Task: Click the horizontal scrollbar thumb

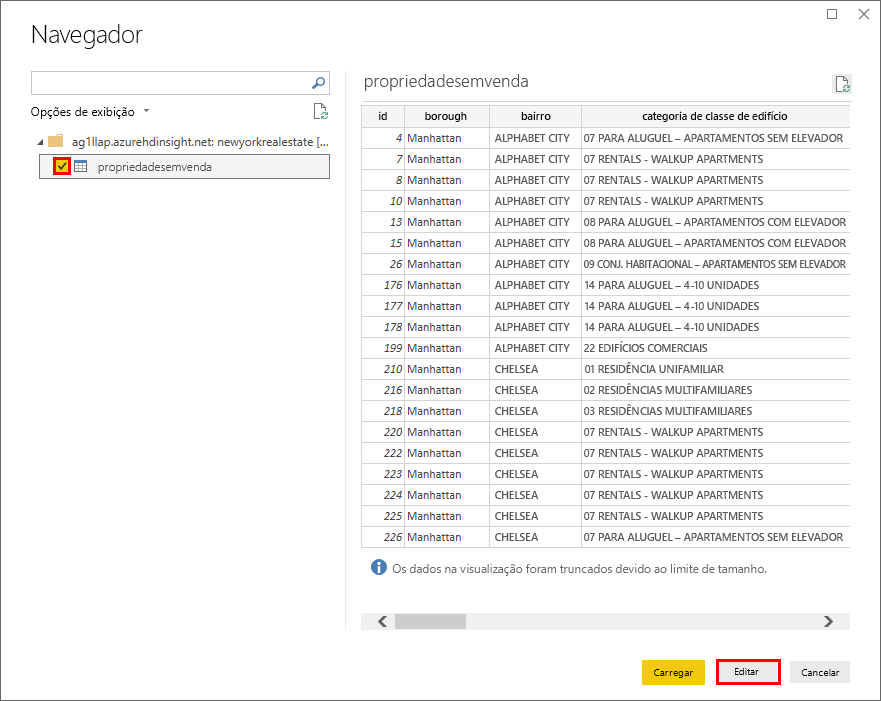Action: click(430, 621)
